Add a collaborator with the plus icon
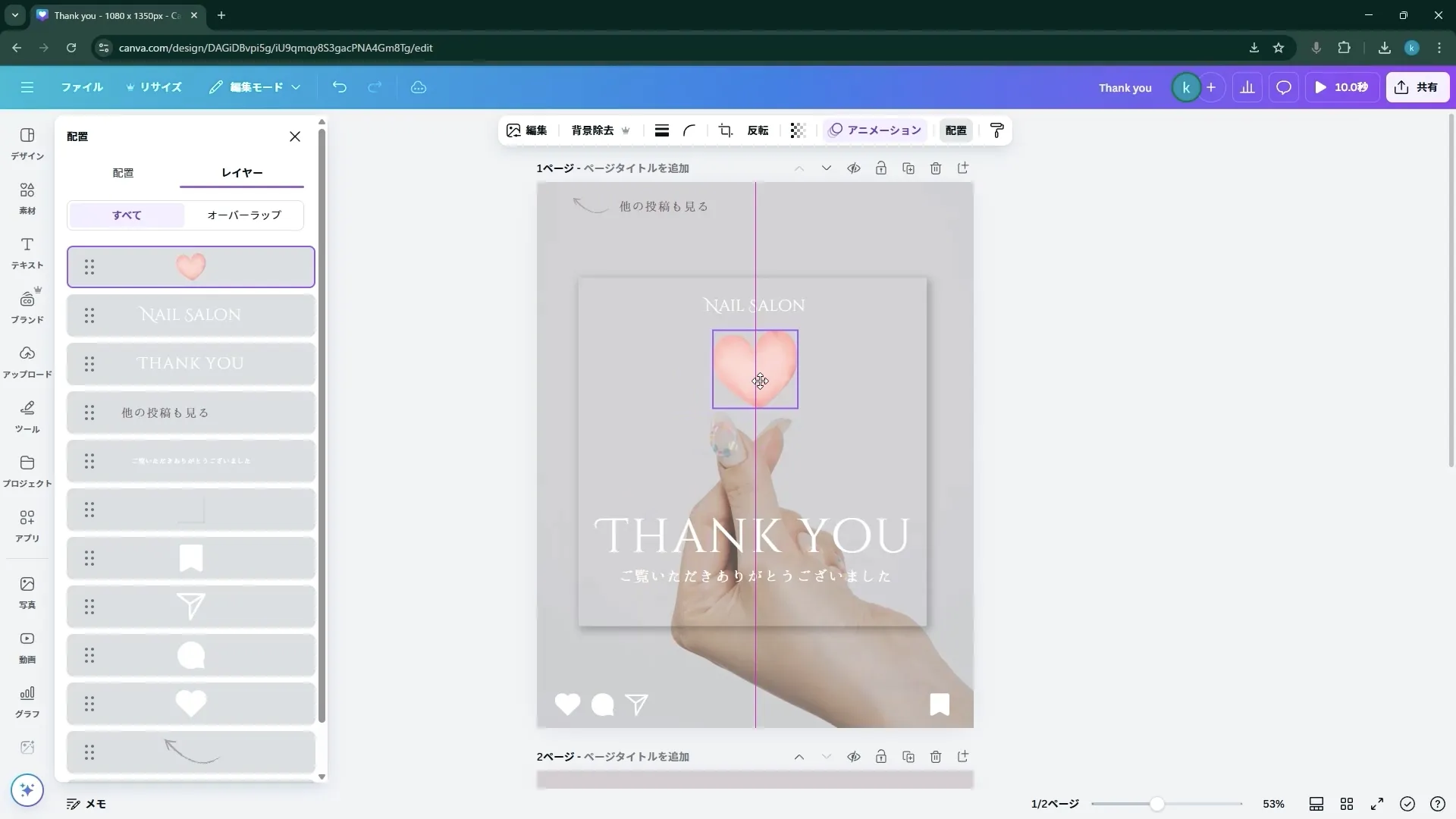 (1211, 87)
